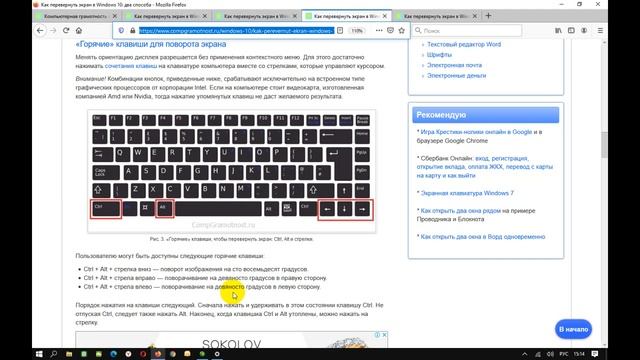Show site security padlock details
Image resolution: width=640 pixels, height=360 pixels.
pyautogui.click(x=132, y=31)
